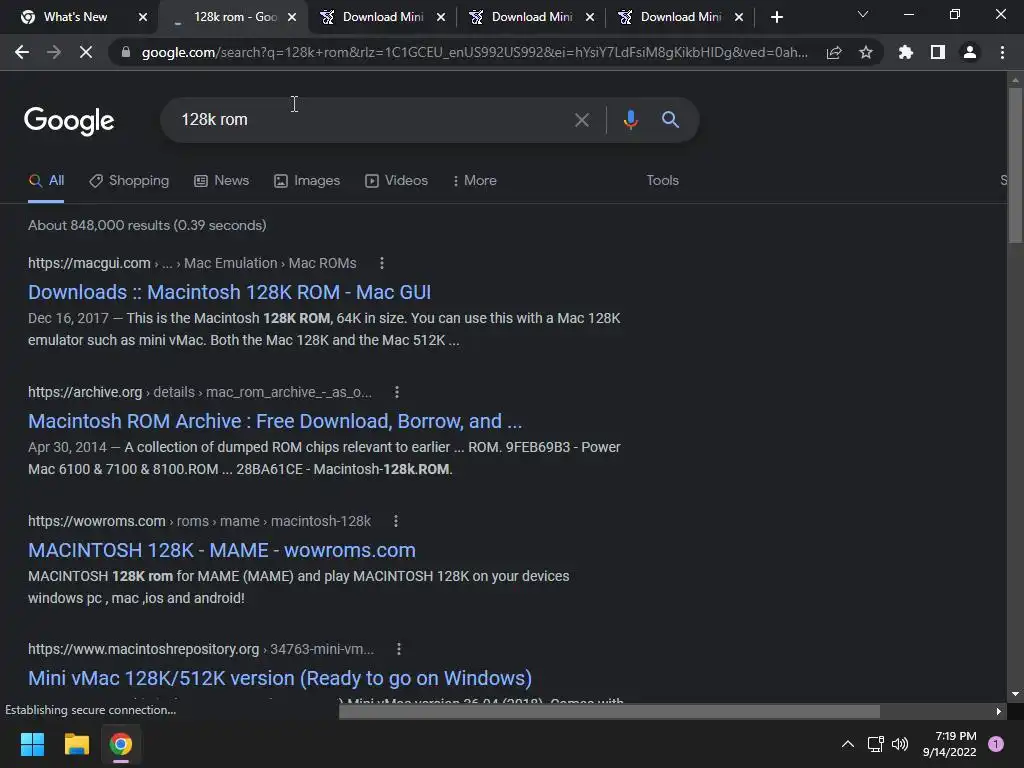
Task: Filter results by News
Action: [x=221, y=181]
